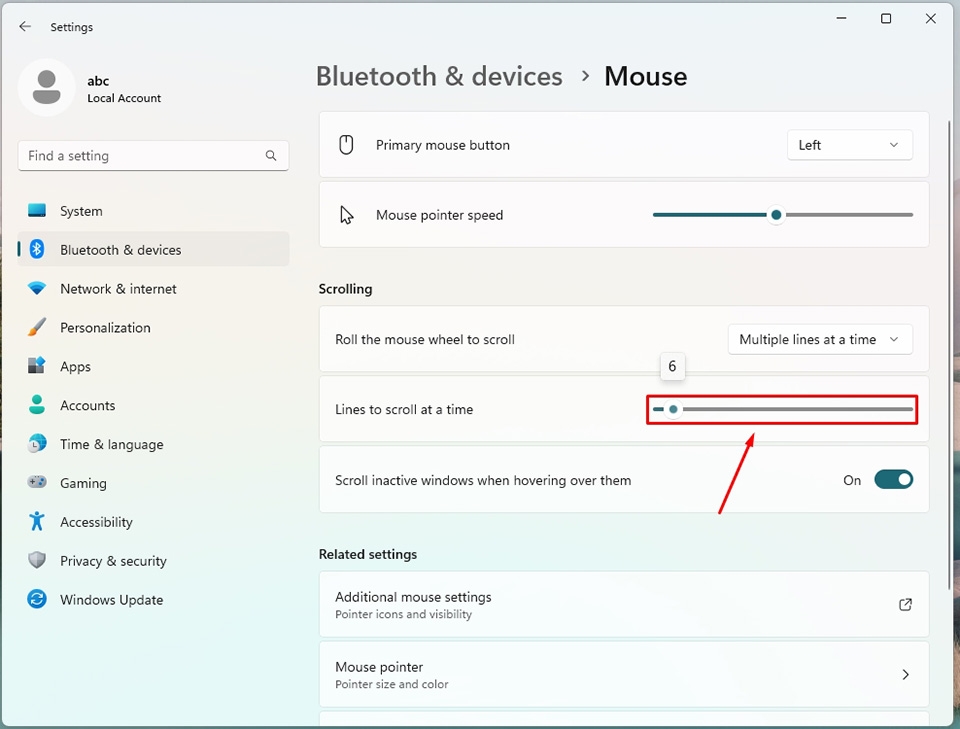Click the Privacy shield icon

(x=37, y=559)
